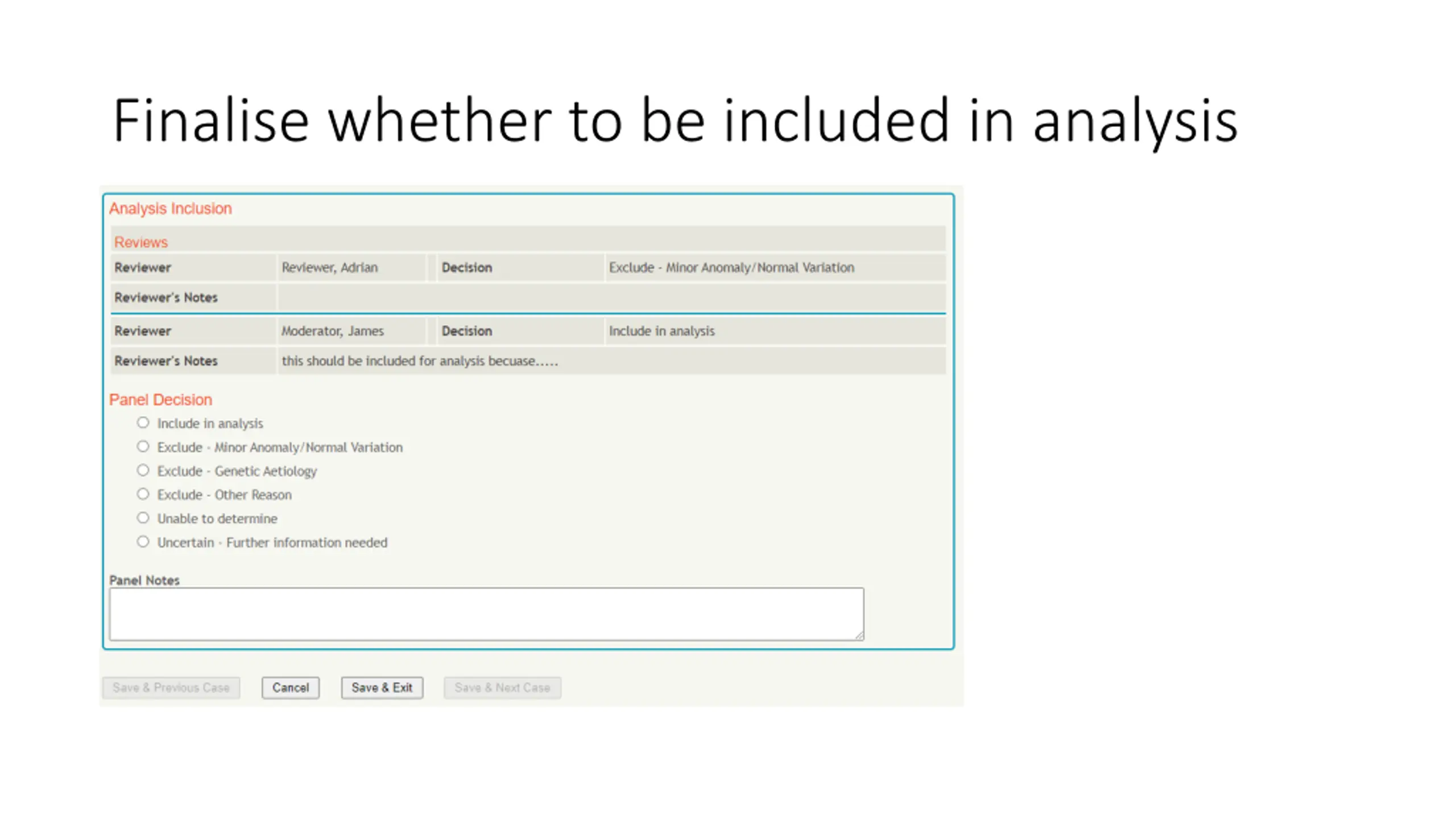Pick the Exclude - Other Reason option

pyautogui.click(x=143, y=494)
